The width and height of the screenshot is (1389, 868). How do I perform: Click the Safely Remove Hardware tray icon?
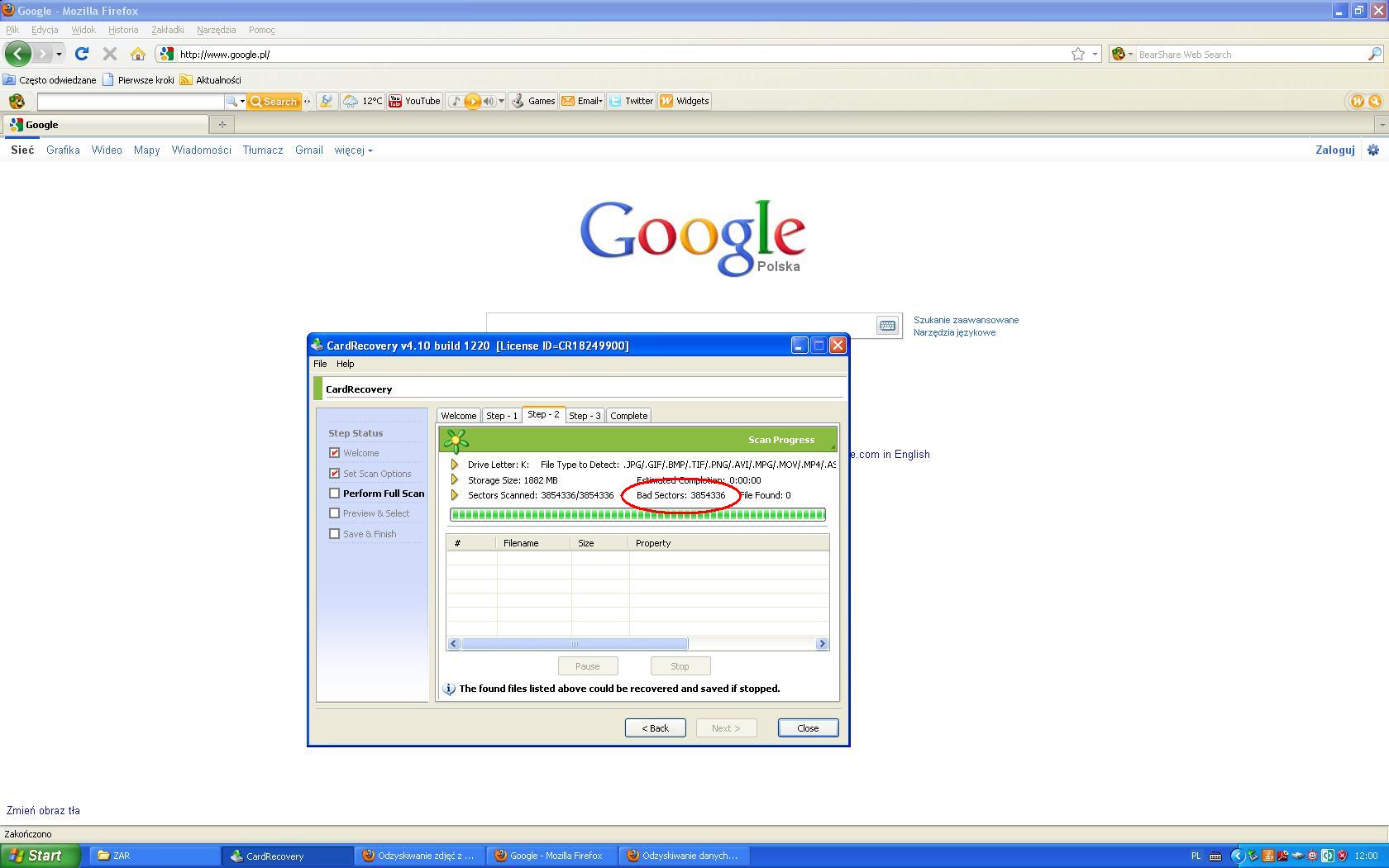(1253, 856)
